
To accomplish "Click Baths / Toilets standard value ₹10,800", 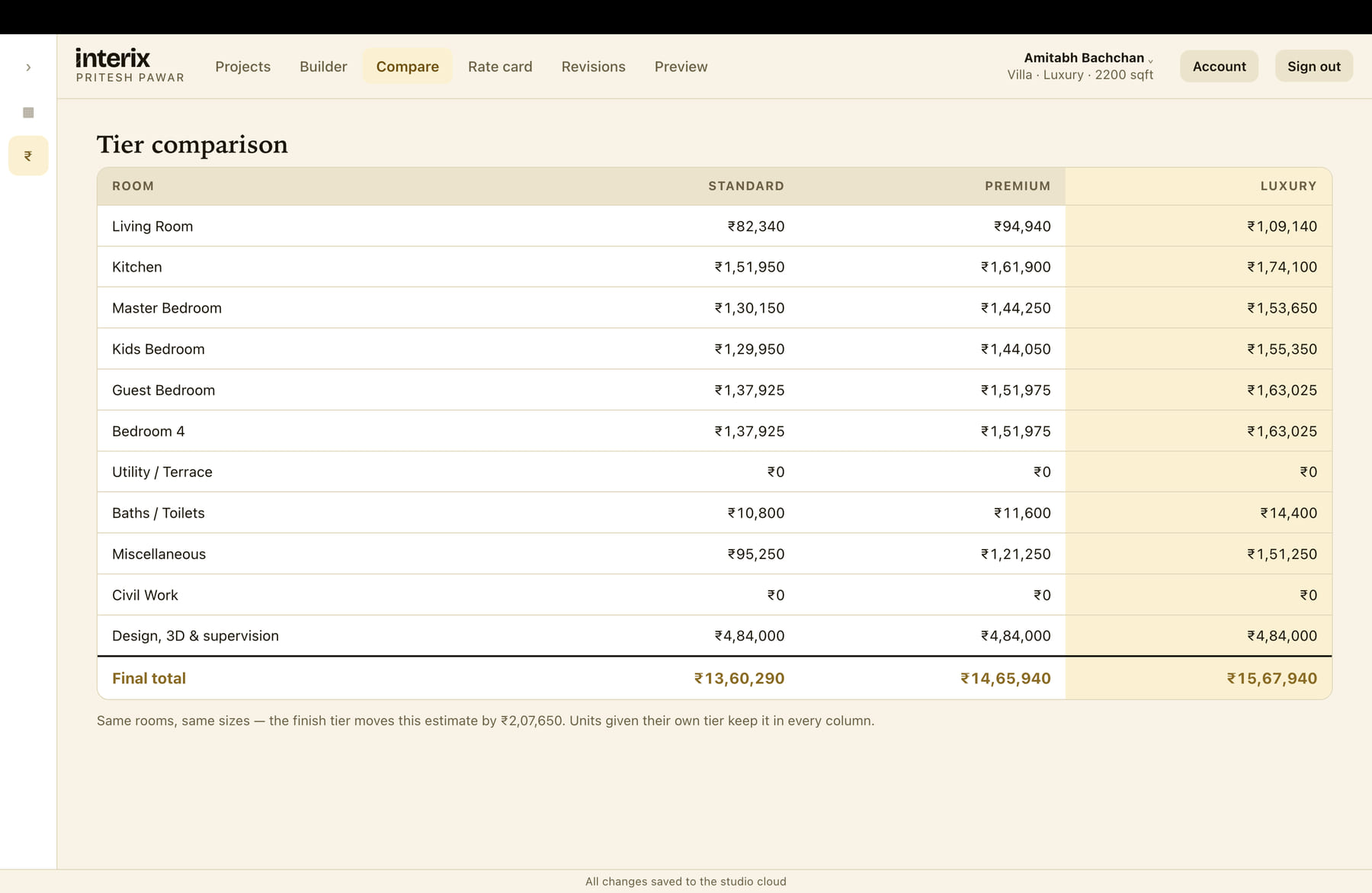I will (755, 513).
